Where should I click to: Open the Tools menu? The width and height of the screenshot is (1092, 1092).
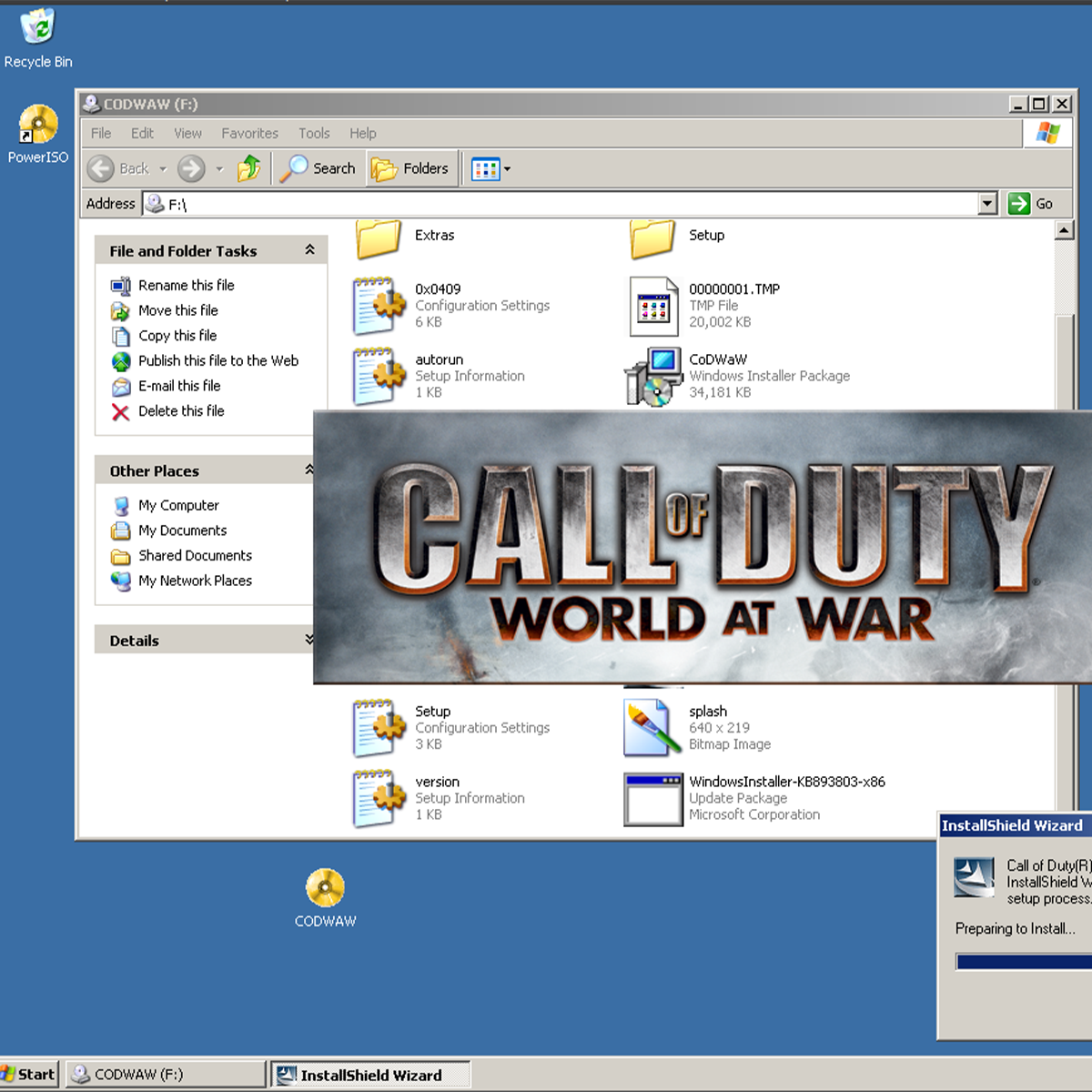[314, 133]
